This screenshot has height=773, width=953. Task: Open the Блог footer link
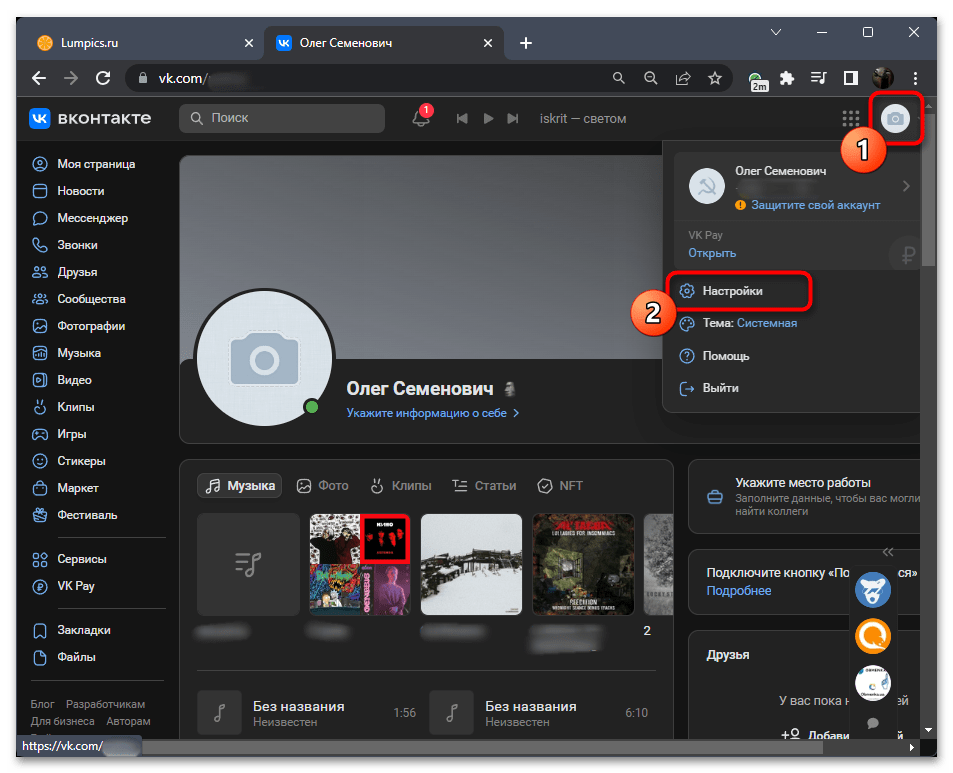[x=43, y=704]
